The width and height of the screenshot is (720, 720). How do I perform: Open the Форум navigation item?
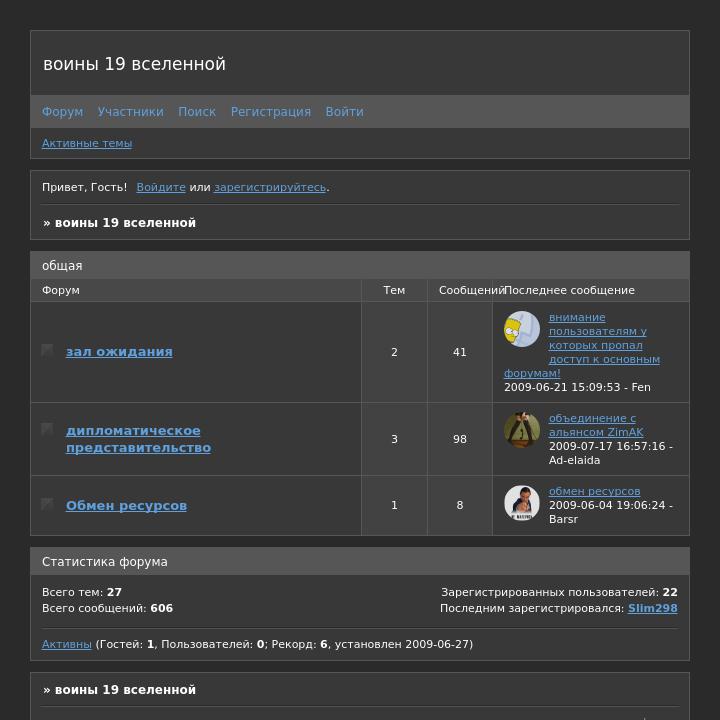pyautogui.click(x=62, y=112)
